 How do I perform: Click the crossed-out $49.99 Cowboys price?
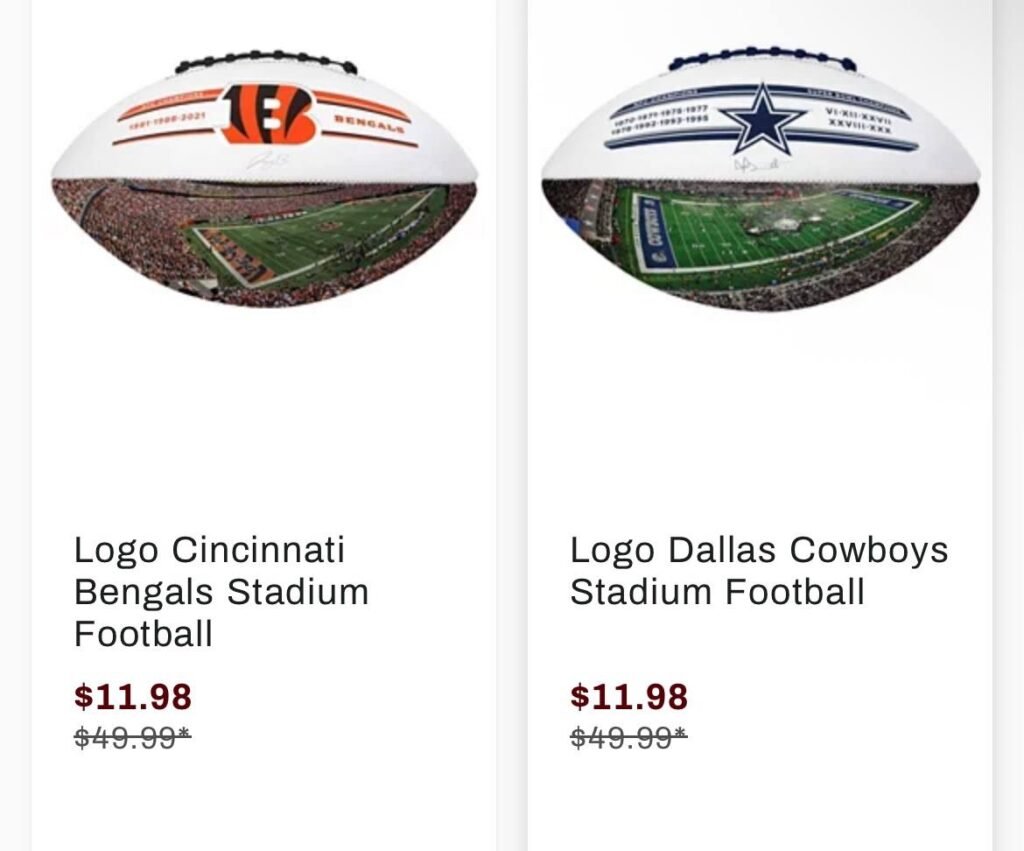pos(628,738)
